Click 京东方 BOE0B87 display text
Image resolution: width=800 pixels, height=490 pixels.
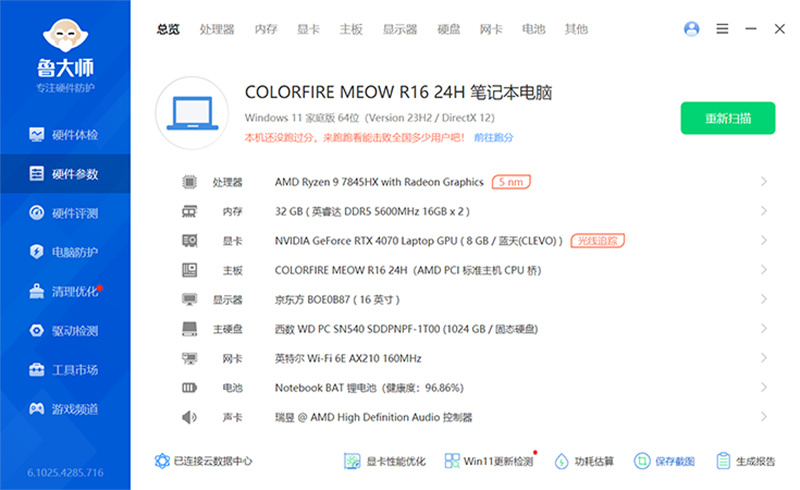click(x=337, y=300)
